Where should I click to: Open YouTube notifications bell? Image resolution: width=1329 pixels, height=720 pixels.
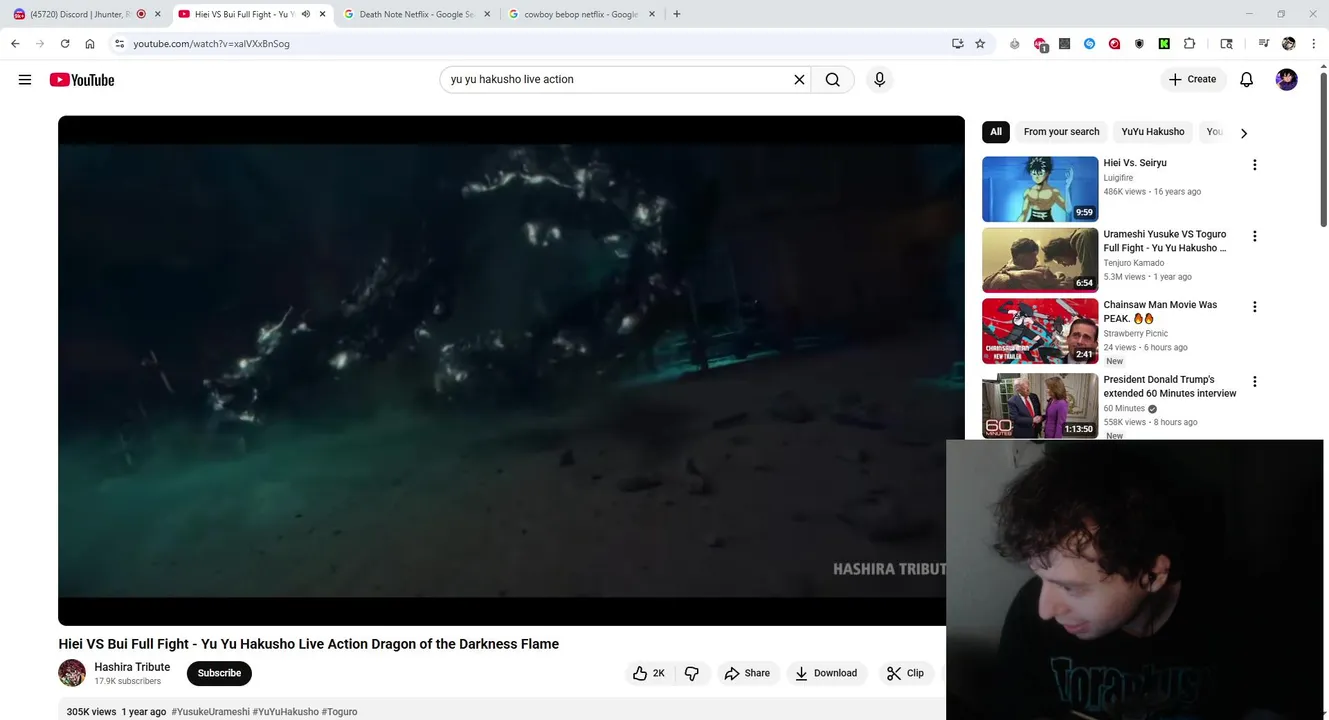click(1246, 80)
